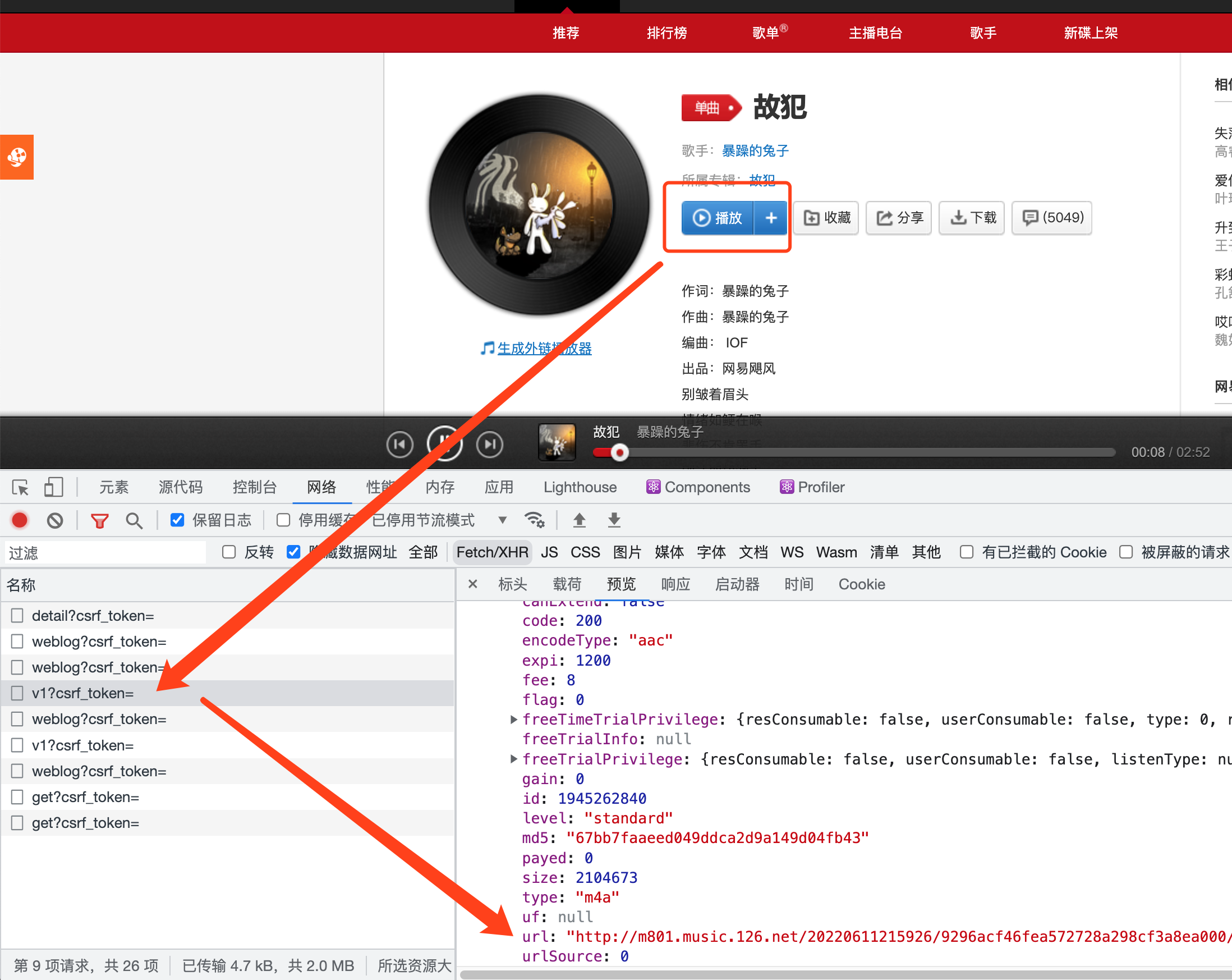Select the Fetch/XHR request filter

(493, 552)
